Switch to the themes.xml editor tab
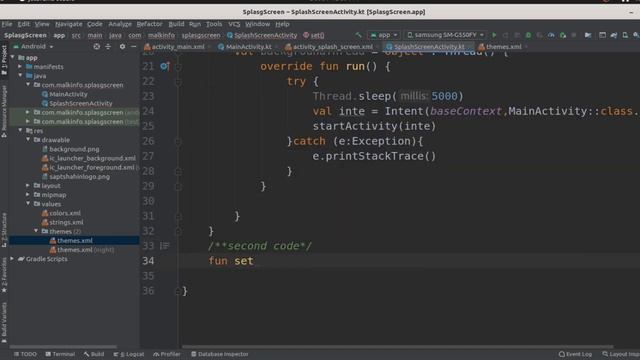Image resolution: width=640 pixels, height=360 pixels. coord(502,47)
